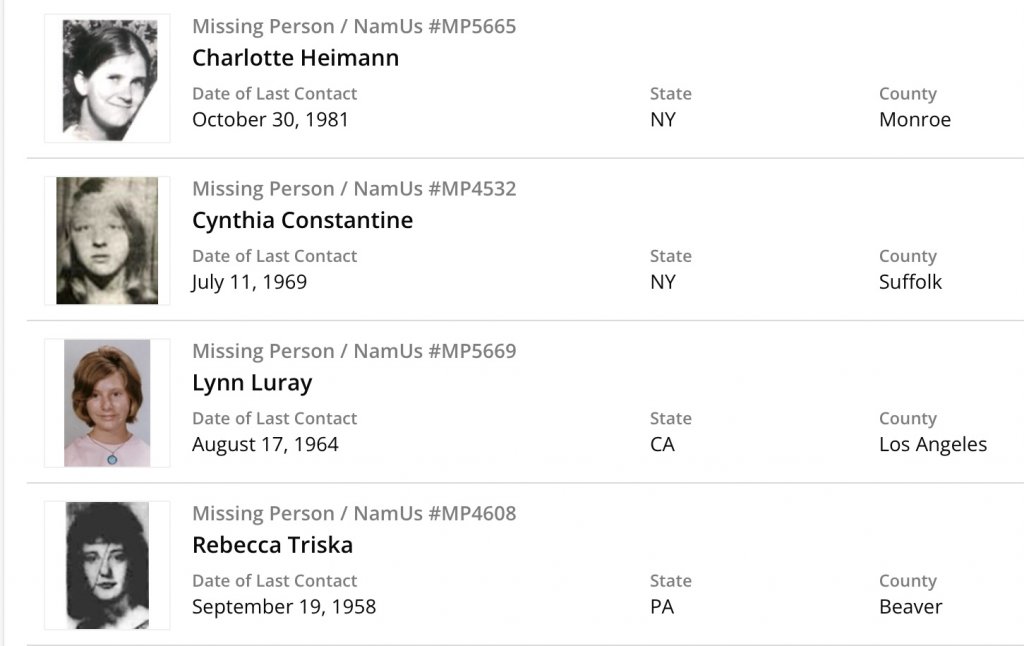Select the August 17, 1964 date
This screenshot has width=1024, height=646.
pos(265,444)
